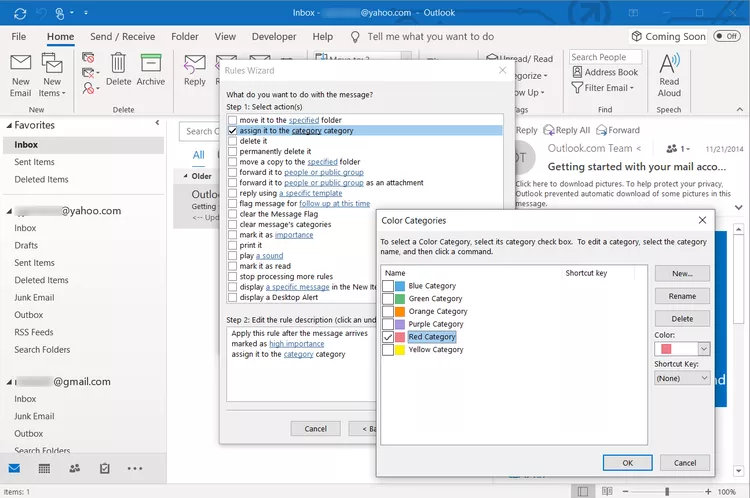Click OK in Color Categories dialog
Viewport: 750px width, 498px height.
pos(628,463)
